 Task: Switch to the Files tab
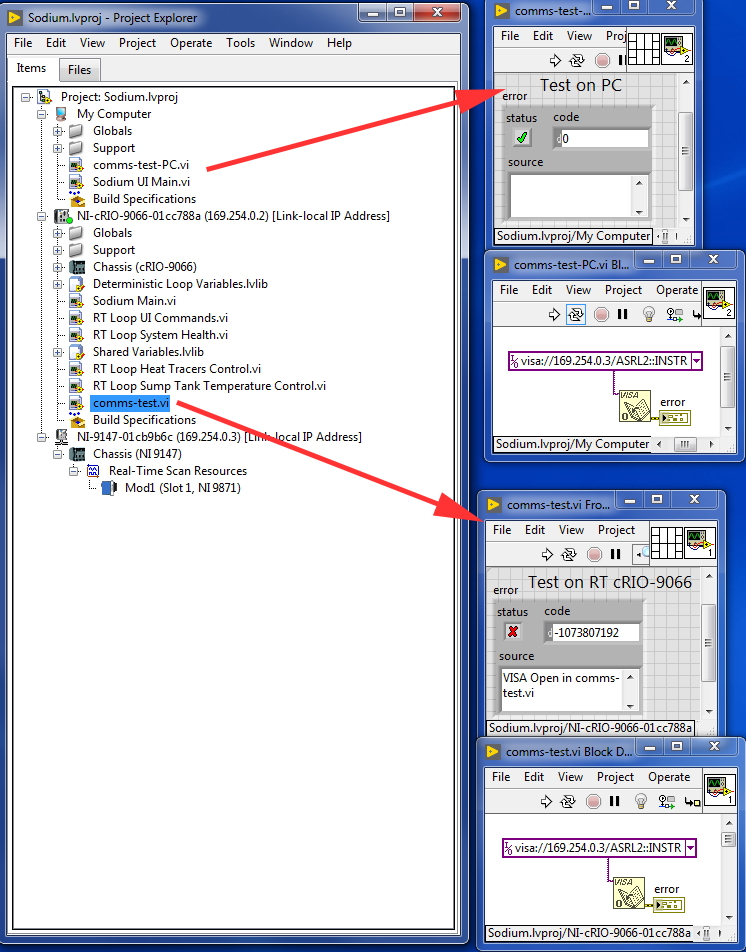coord(80,70)
